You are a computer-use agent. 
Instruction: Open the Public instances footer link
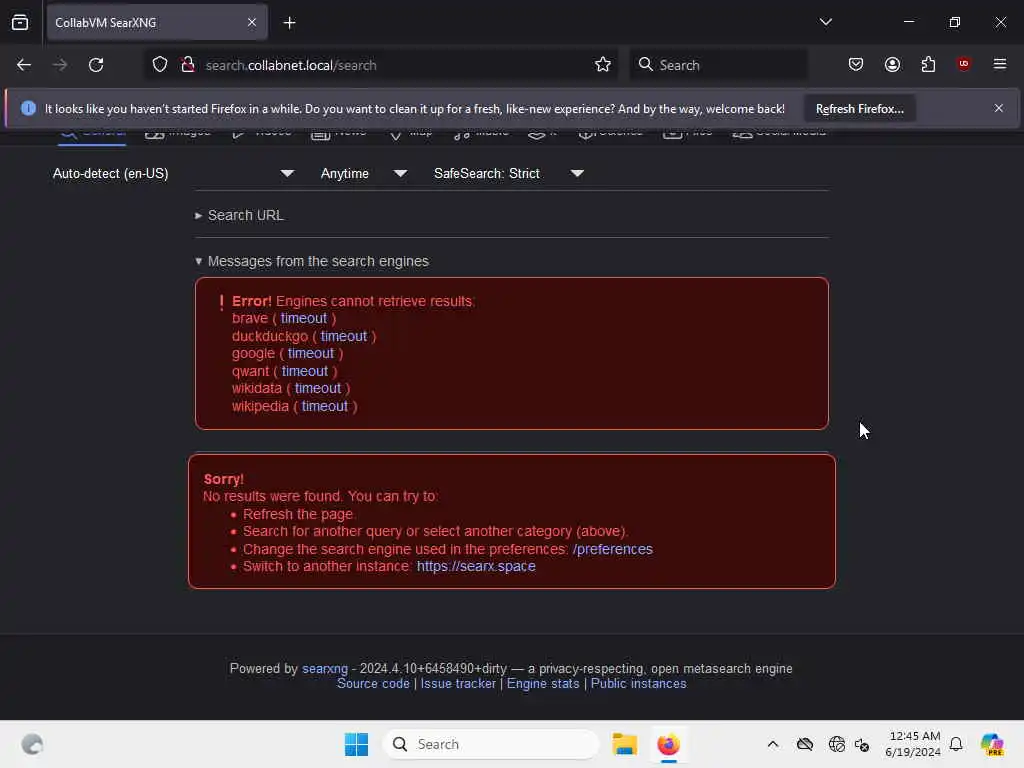638,684
